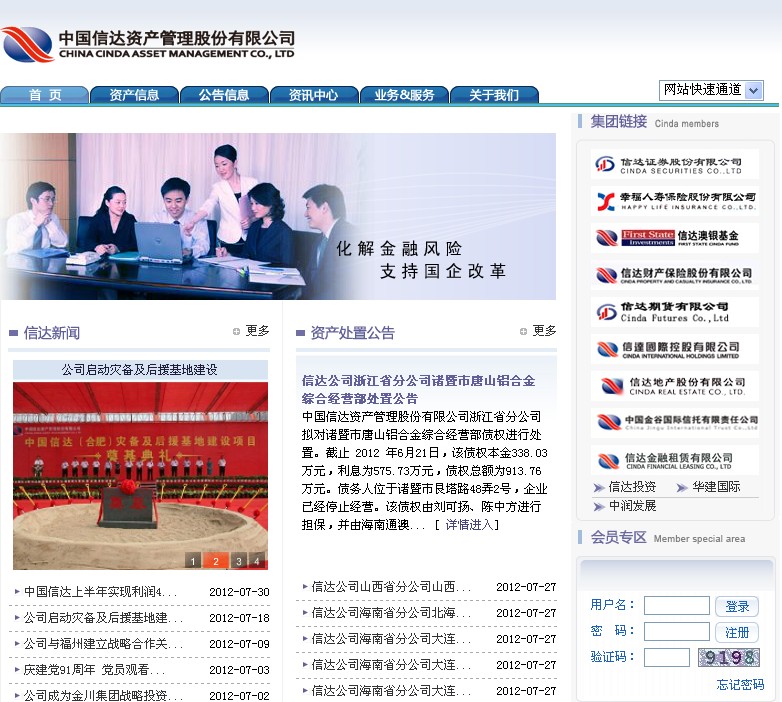This screenshot has width=782, height=702.
Task: Open headline 公司启动灾备及后援基地建设
Action: pyautogui.click(x=140, y=369)
